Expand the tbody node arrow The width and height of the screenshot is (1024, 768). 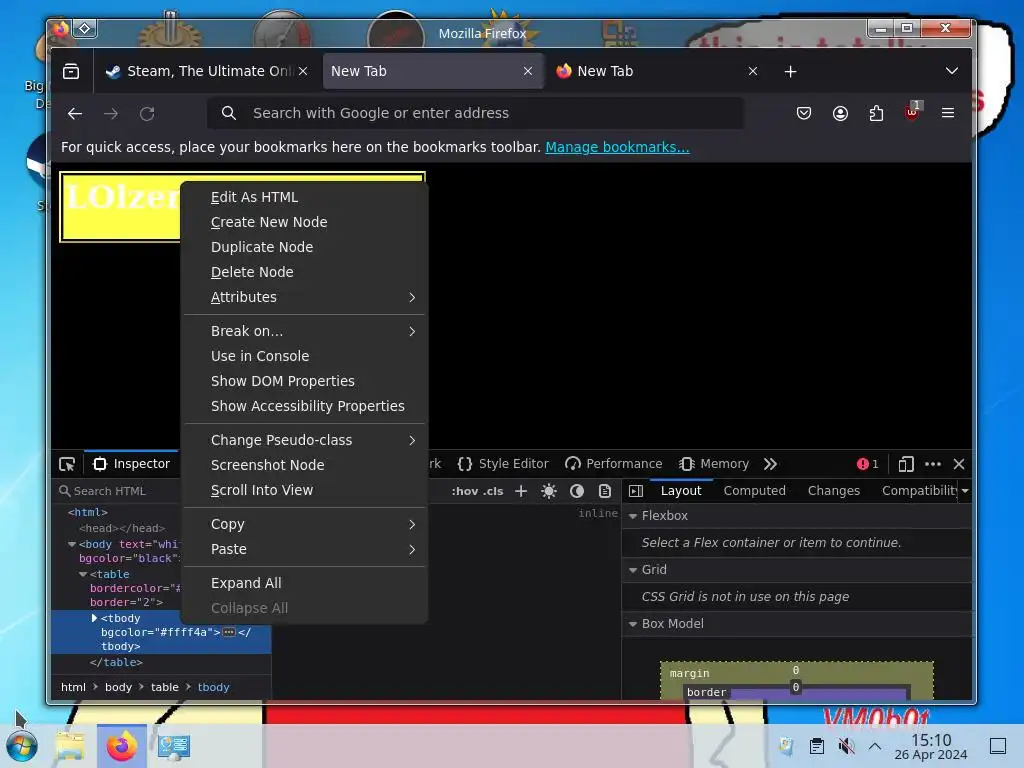pos(94,618)
